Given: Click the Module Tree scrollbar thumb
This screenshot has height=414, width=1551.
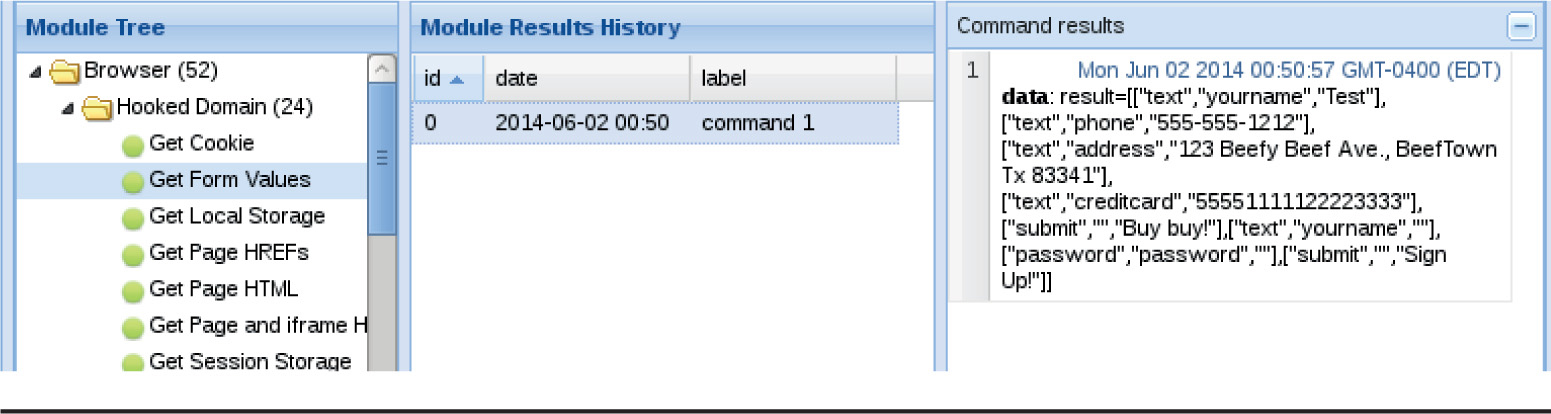Looking at the screenshot, I should 381,157.
